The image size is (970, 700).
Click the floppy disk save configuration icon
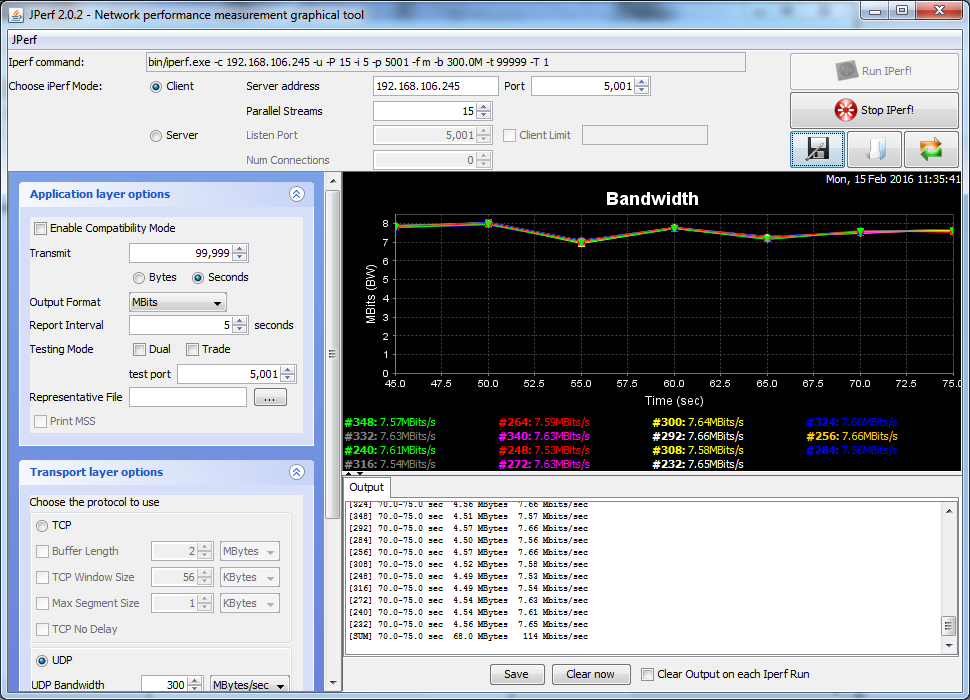point(817,149)
